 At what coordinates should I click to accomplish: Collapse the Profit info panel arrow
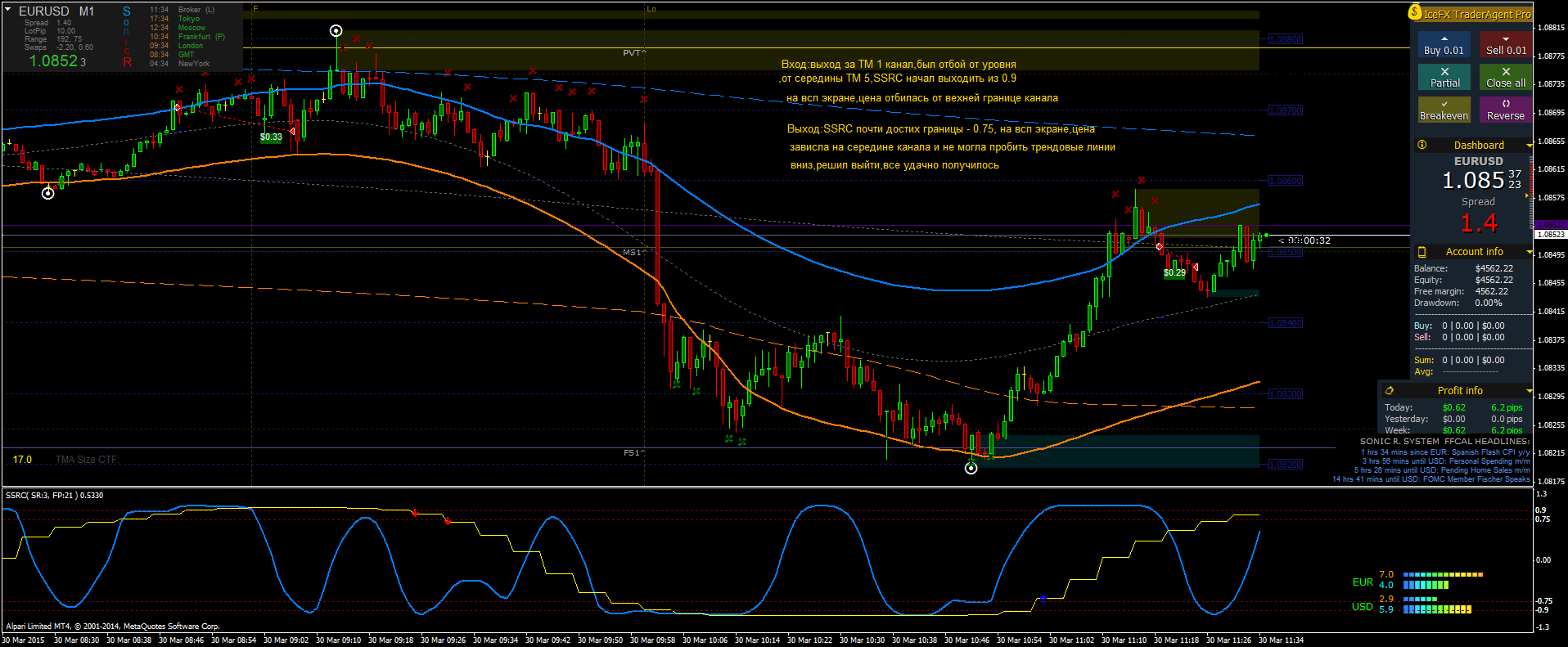click(1528, 391)
